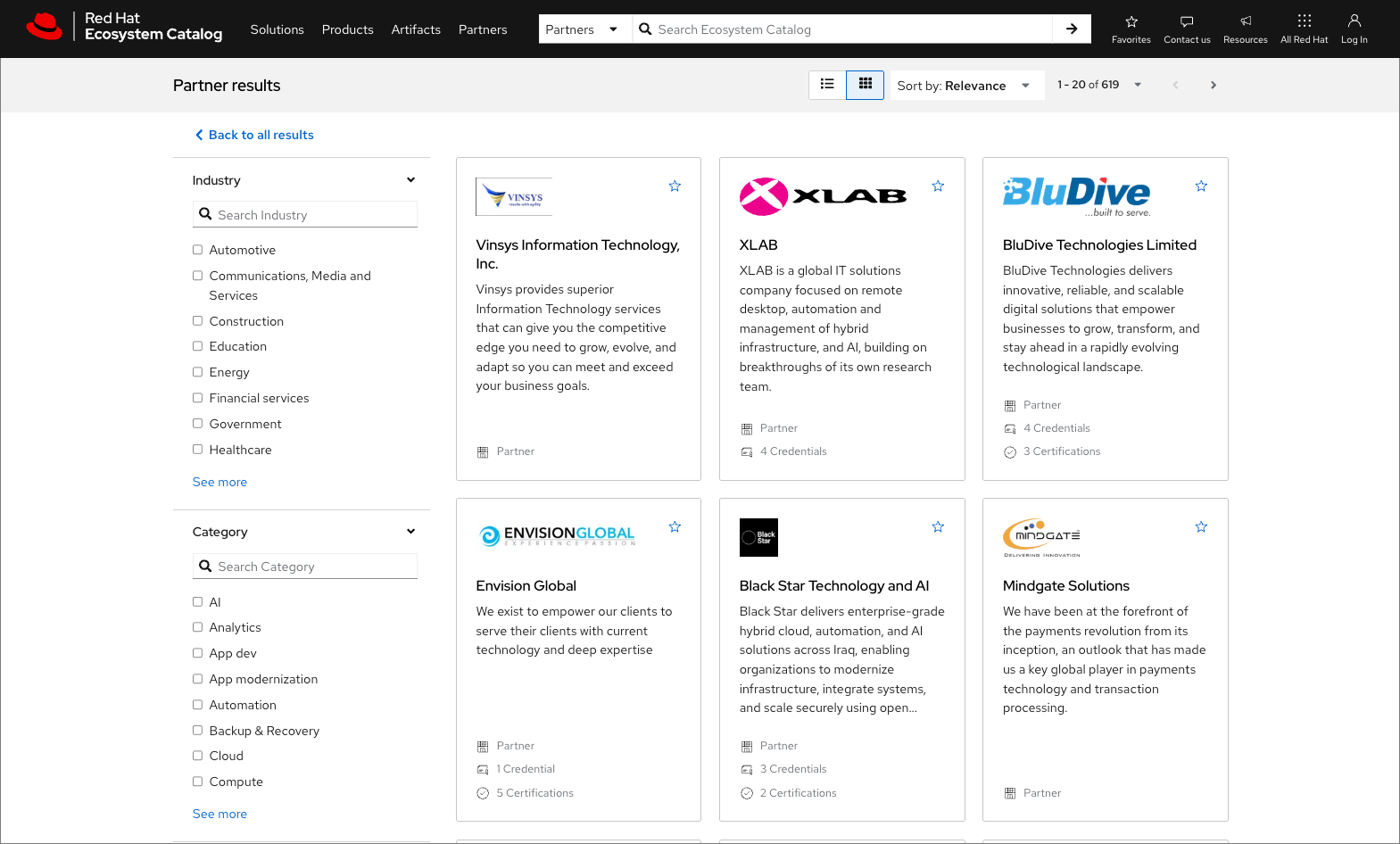Check the Construction industry filter
1400x844 pixels.
pyautogui.click(x=197, y=320)
